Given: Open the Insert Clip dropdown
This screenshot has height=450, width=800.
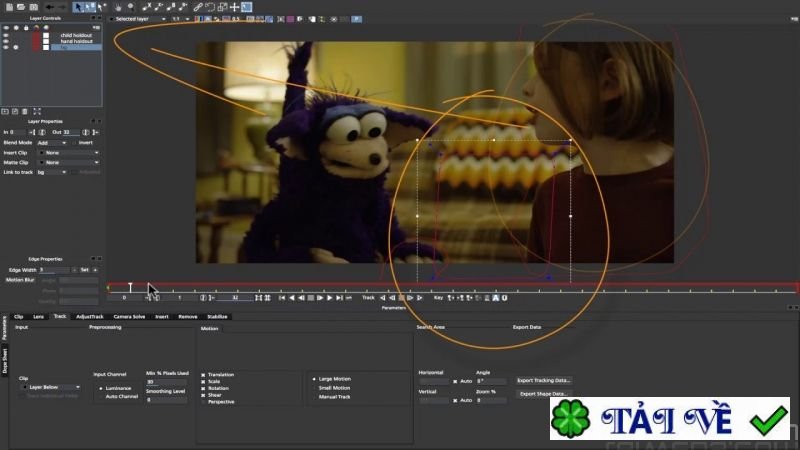Looking at the screenshot, I should (x=68, y=153).
